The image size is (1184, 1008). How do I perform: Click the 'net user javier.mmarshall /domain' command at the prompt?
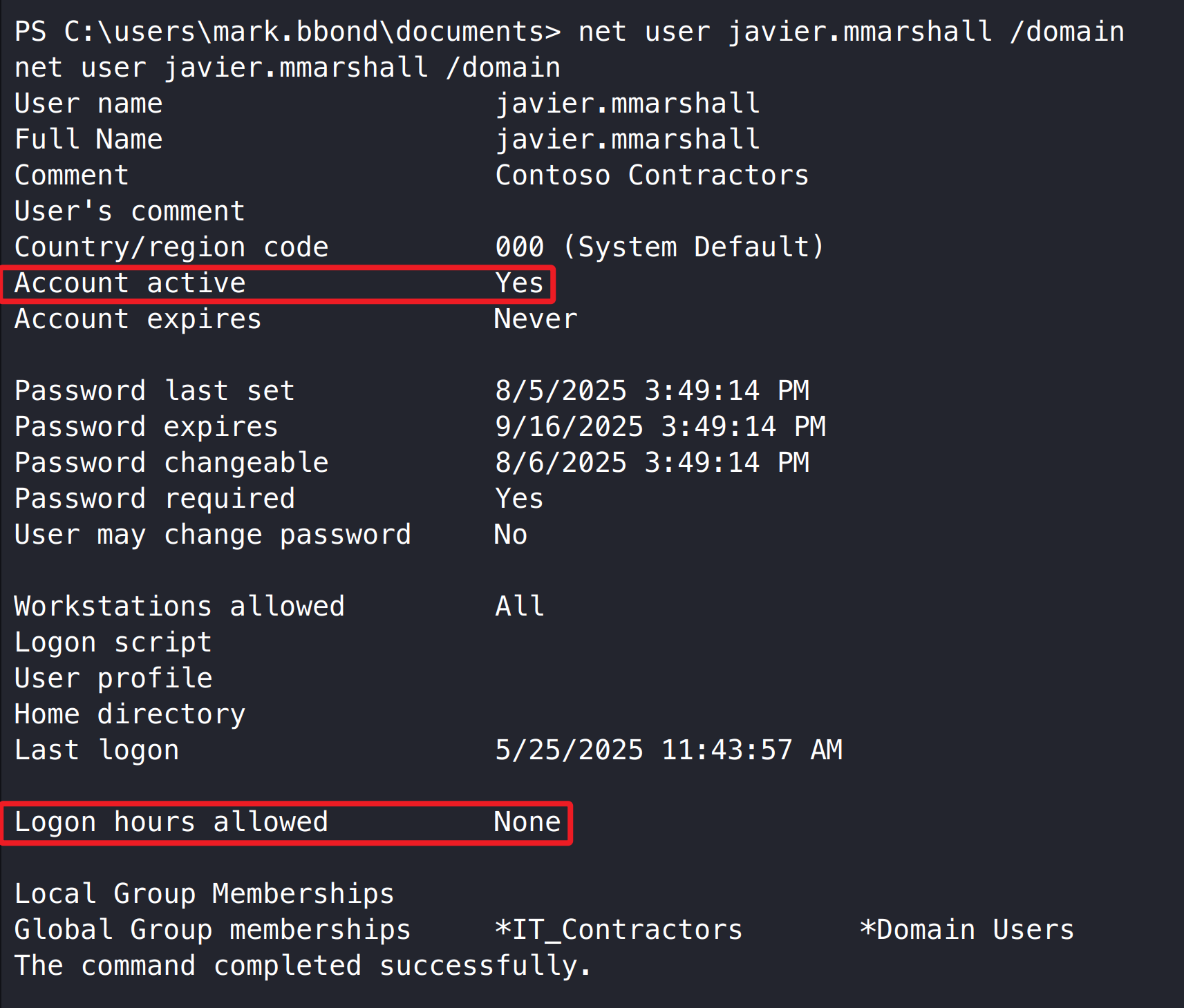[x=850, y=32]
